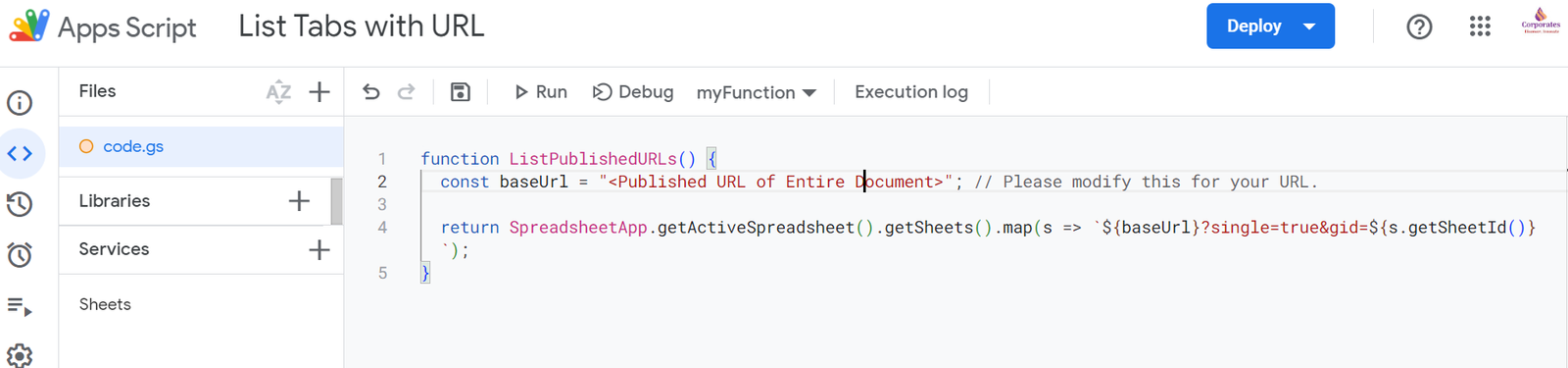
Task: Run the selected function
Action: (x=541, y=92)
